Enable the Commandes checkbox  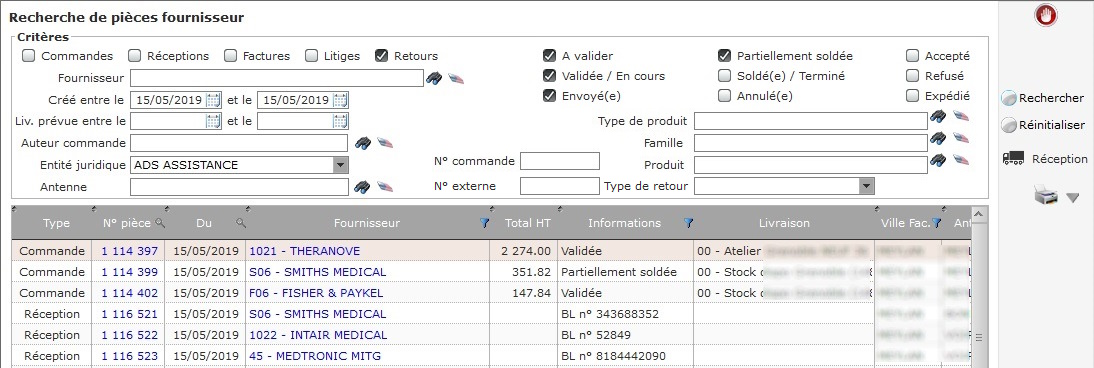click(x=29, y=56)
